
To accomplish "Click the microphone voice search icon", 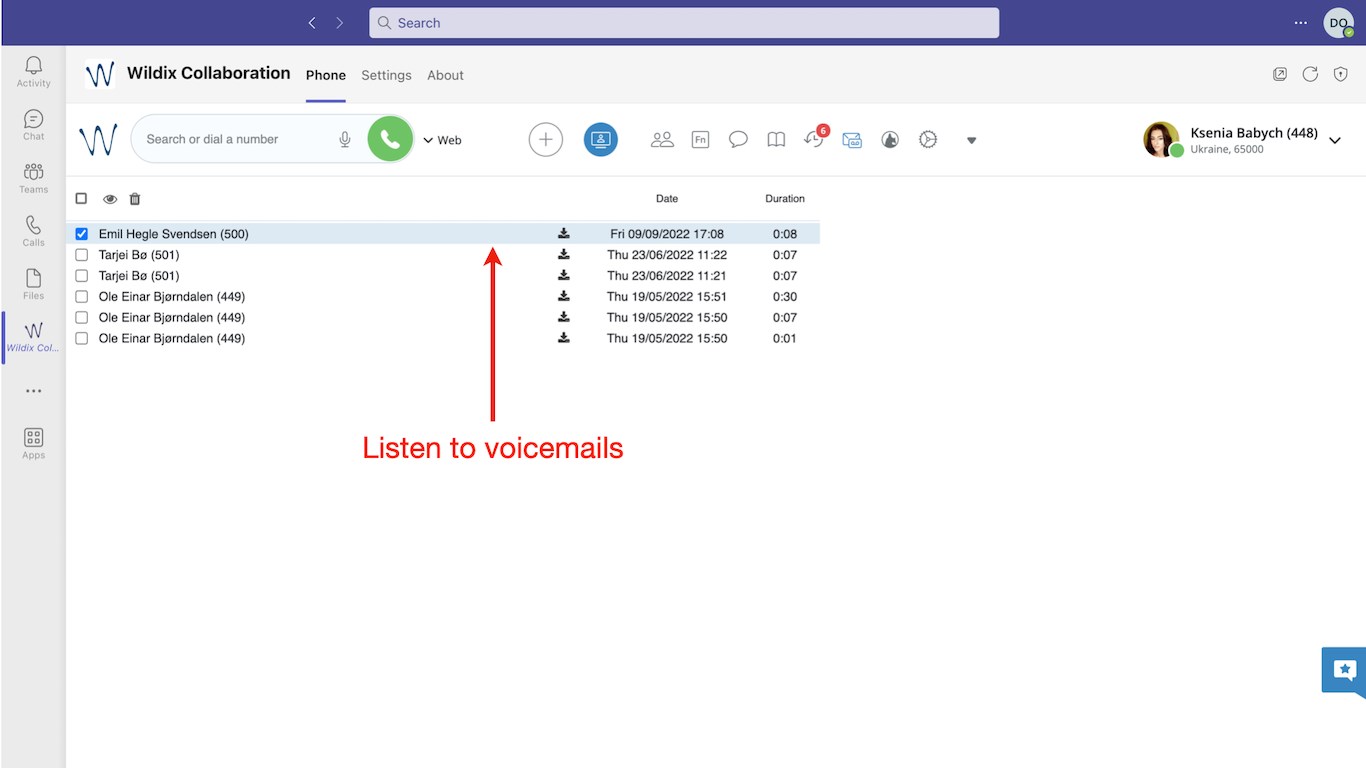I will click(x=345, y=139).
